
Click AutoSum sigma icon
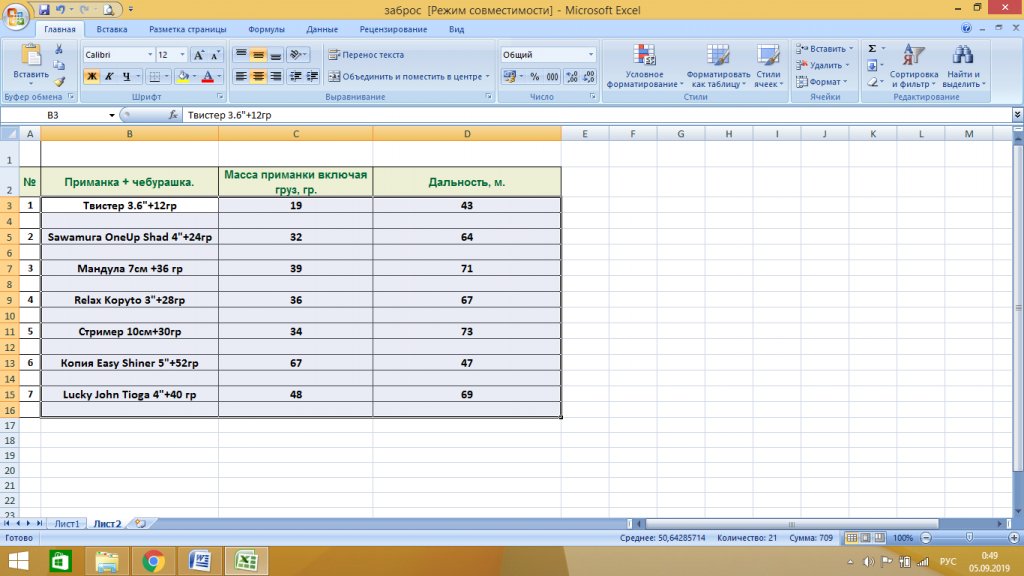[x=872, y=49]
